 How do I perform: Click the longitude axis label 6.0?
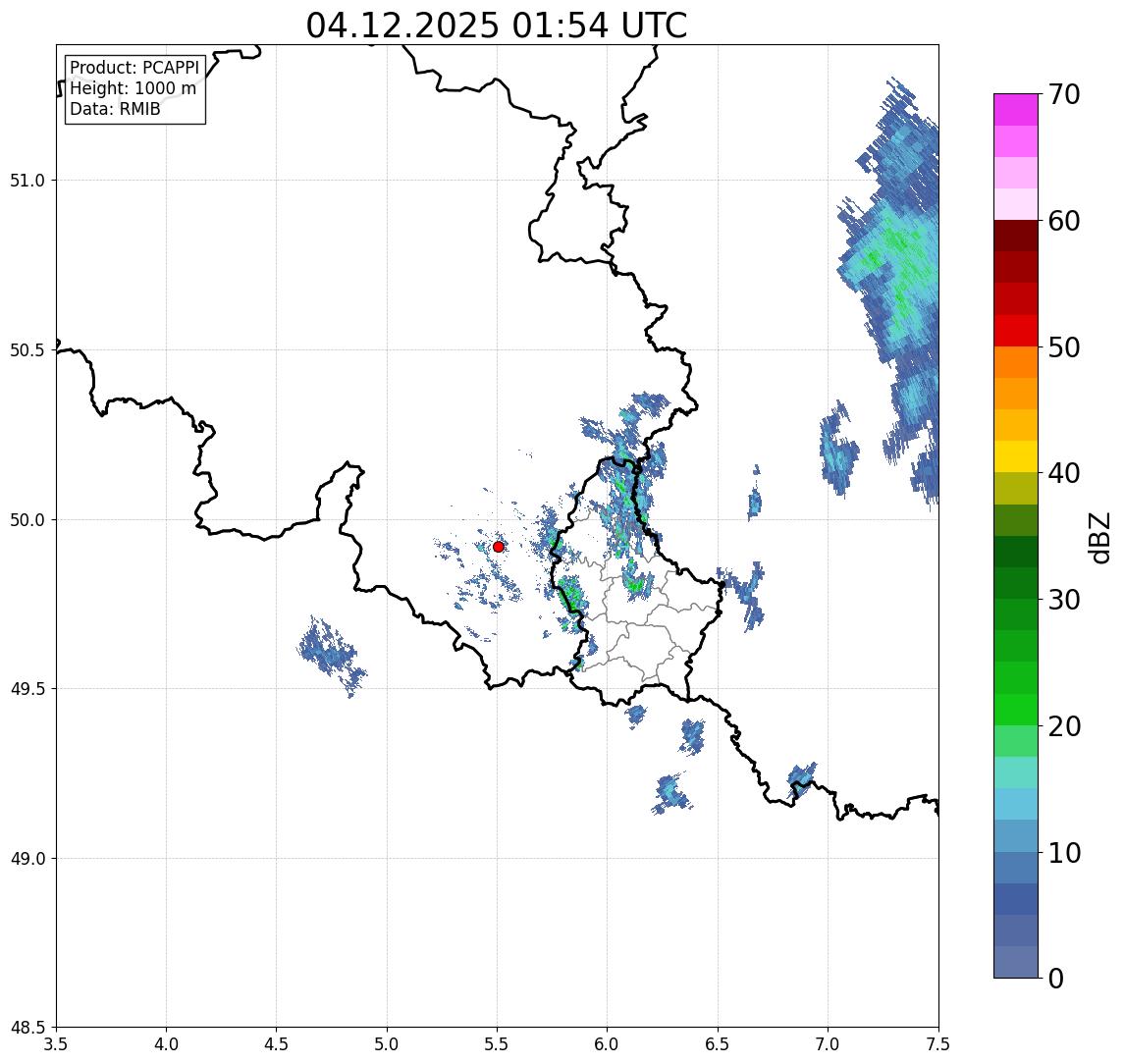[x=608, y=1044]
